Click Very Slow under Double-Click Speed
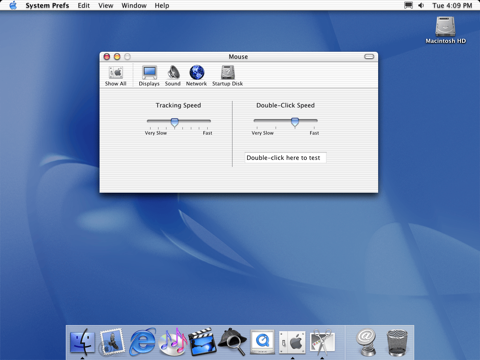Screen dimensions: 480x360 coord(262,133)
